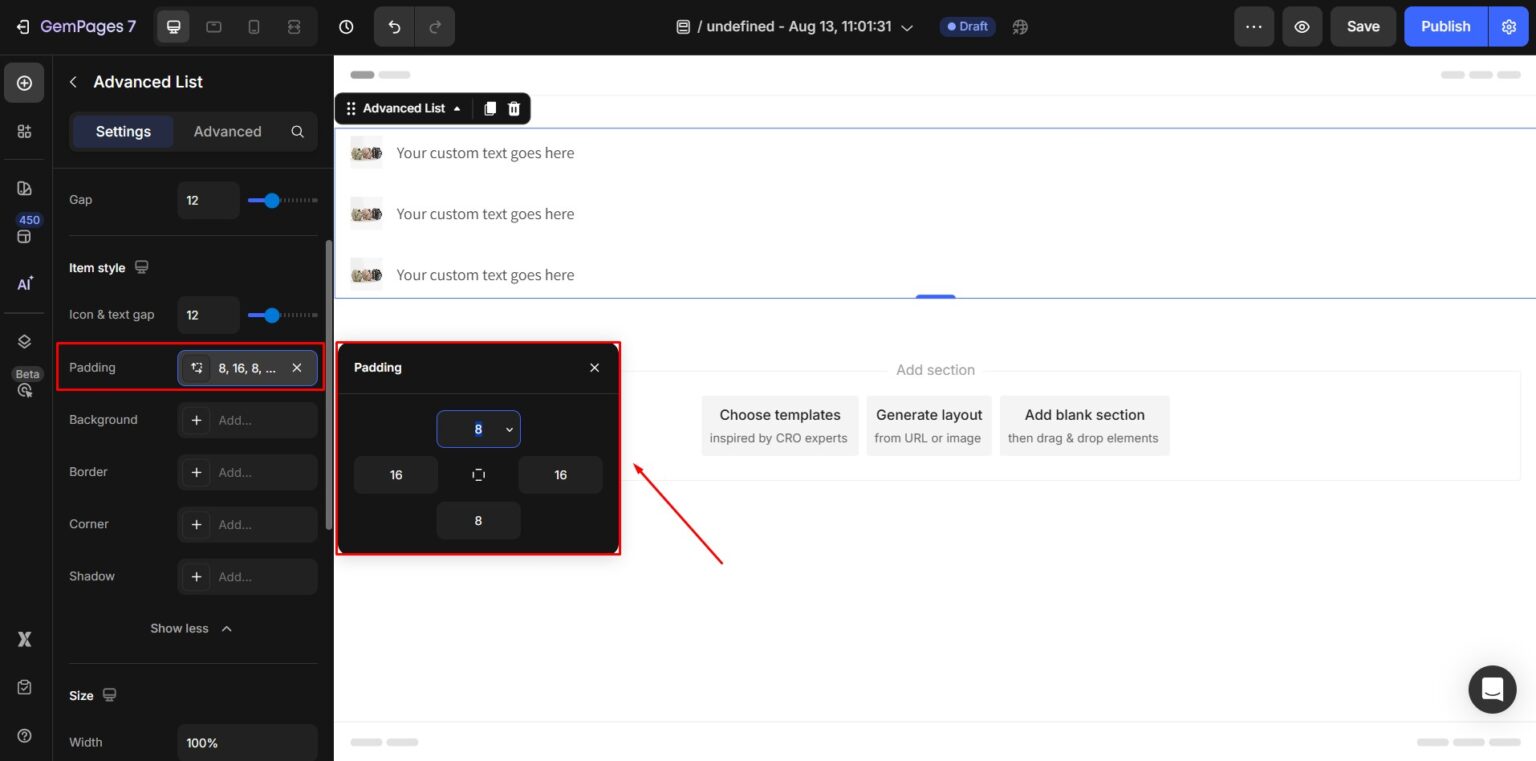The height and width of the screenshot is (761, 1536).
Task: Delete the Advanced List with the trash icon
Action: (514, 109)
